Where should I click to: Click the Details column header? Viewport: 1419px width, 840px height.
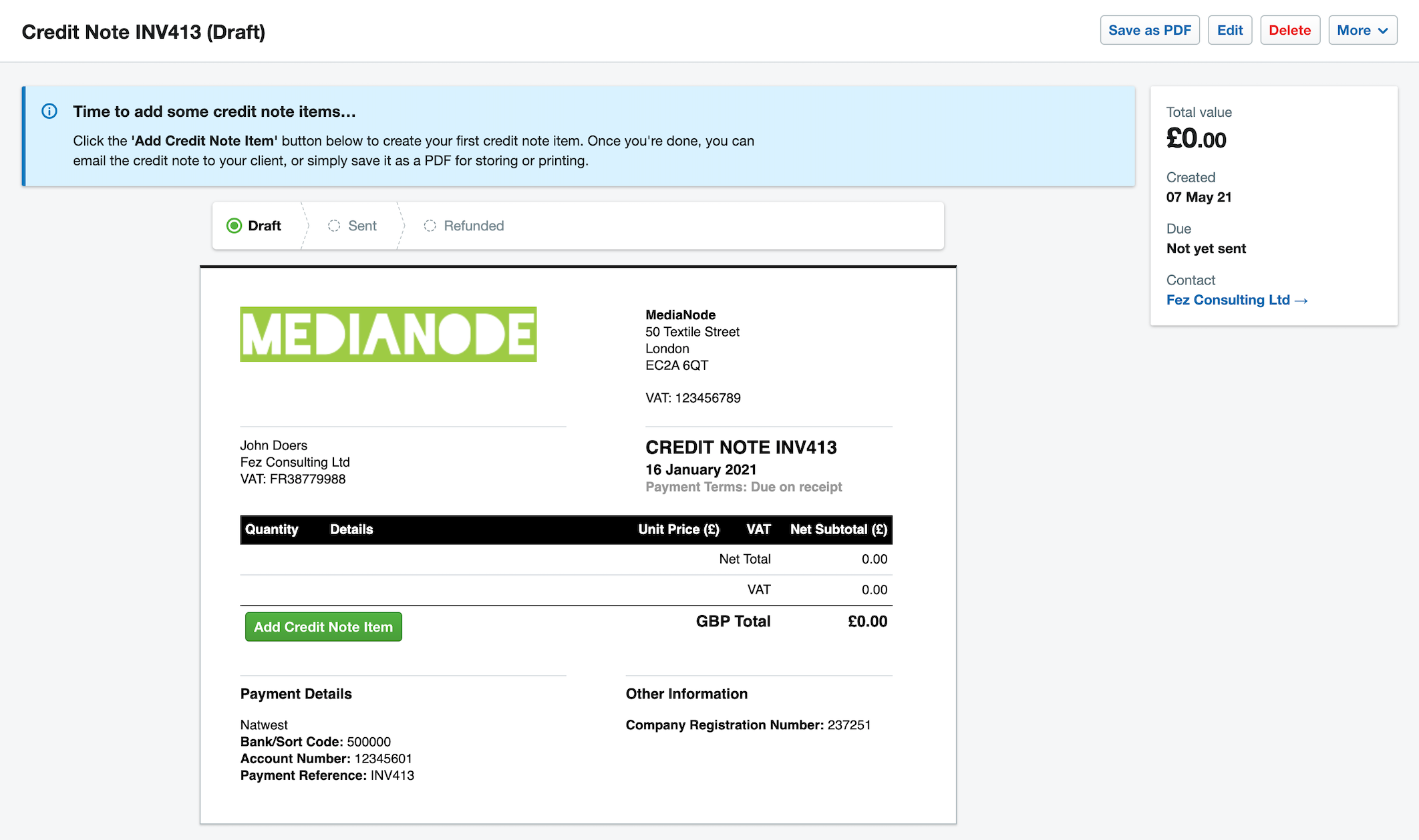point(351,530)
